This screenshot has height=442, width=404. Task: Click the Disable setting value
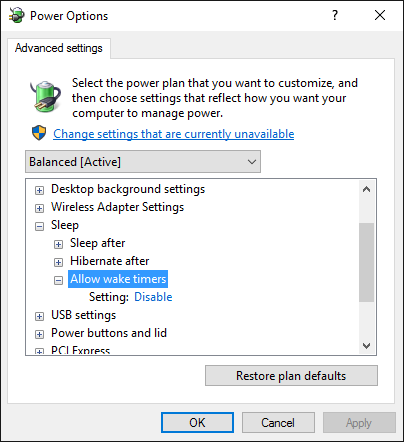pyautogui.click(x=153, y=297)
